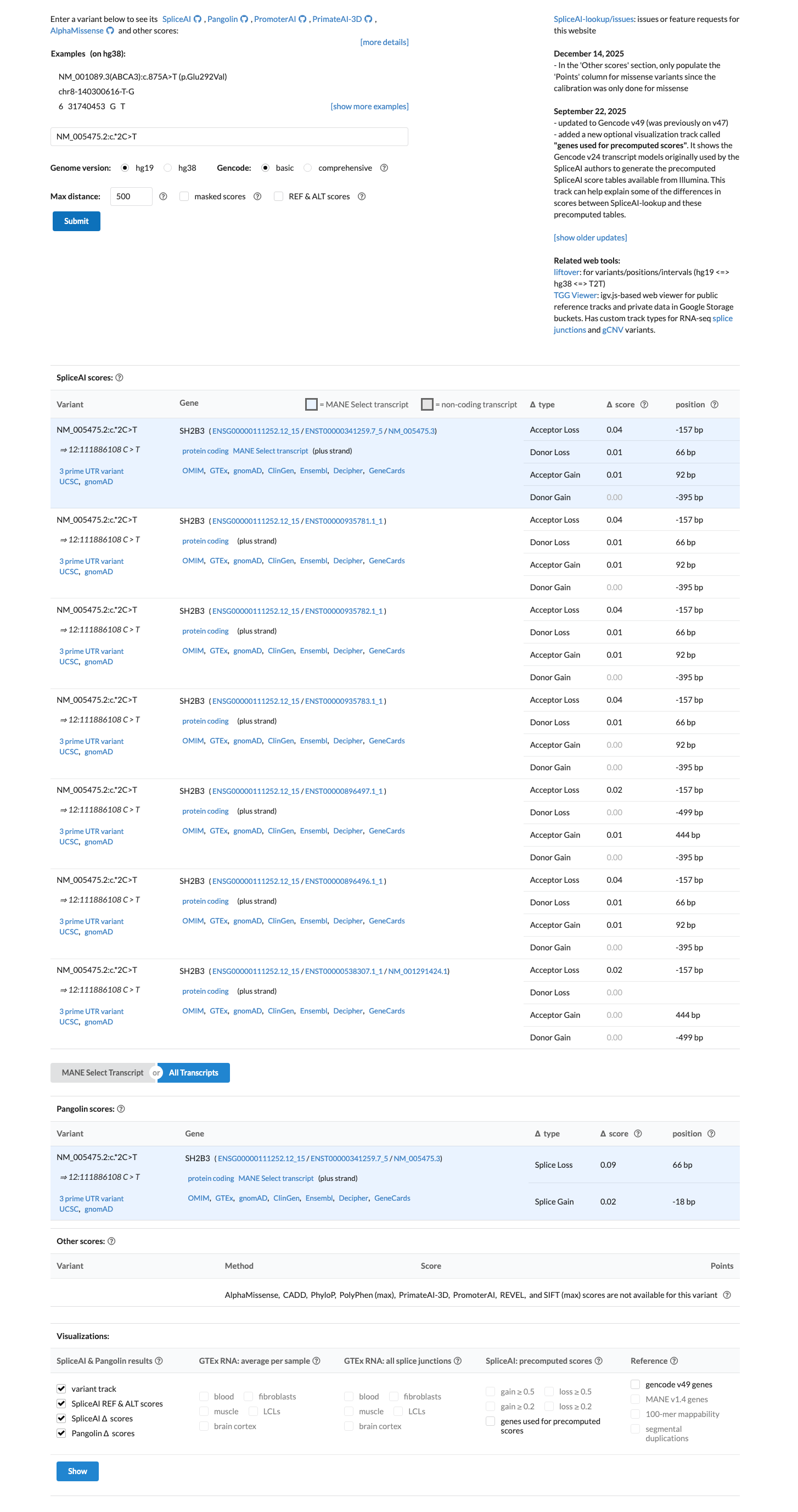Click the Reference column help icon

click(x=673, y=1360)
